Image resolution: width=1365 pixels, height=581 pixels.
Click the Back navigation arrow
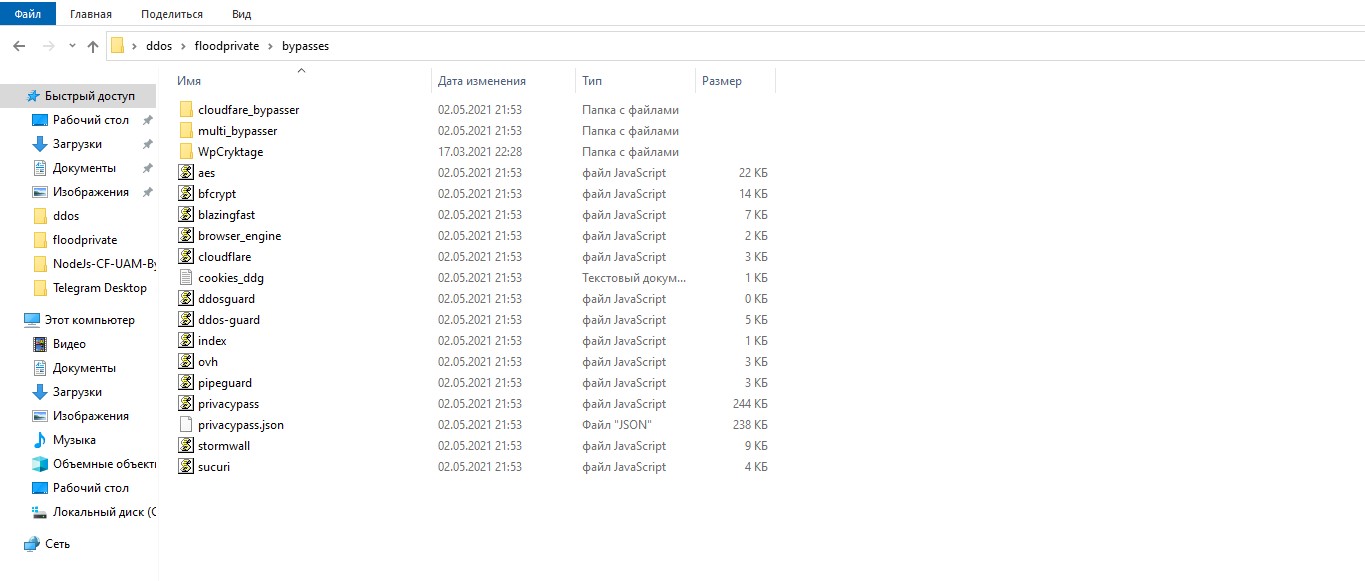18,46
